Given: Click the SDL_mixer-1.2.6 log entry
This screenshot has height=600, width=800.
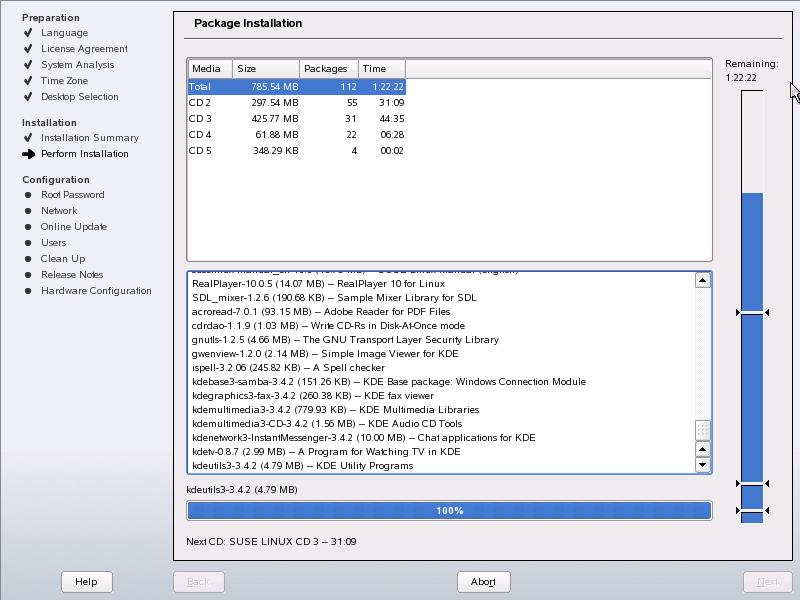Looking at the screenshot, I should [x=334, y=298].
